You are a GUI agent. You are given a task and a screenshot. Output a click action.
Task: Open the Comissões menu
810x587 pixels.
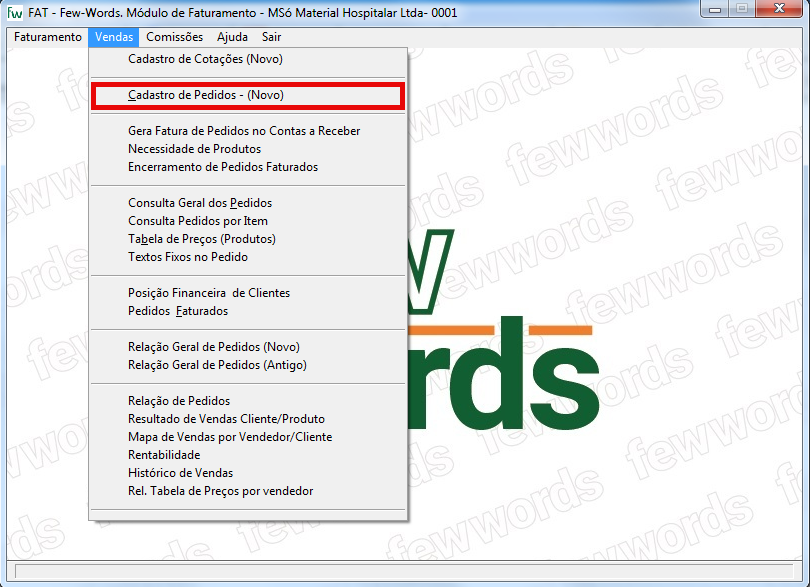coord(174,37)
